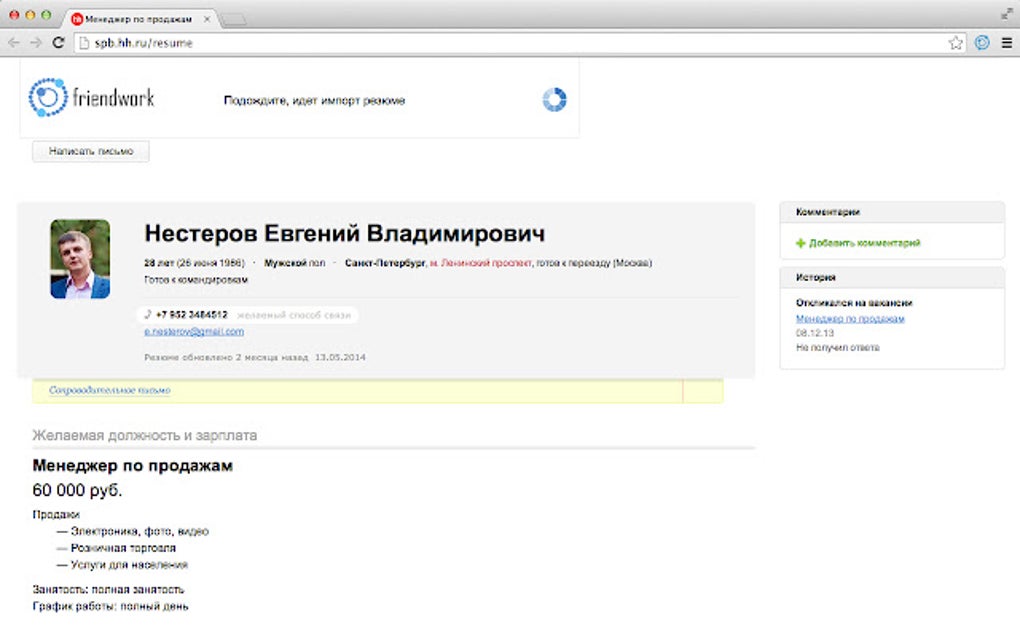1020x638 pixels.
Task: Bookmark the page using the star icon
Action: point(954,42)
